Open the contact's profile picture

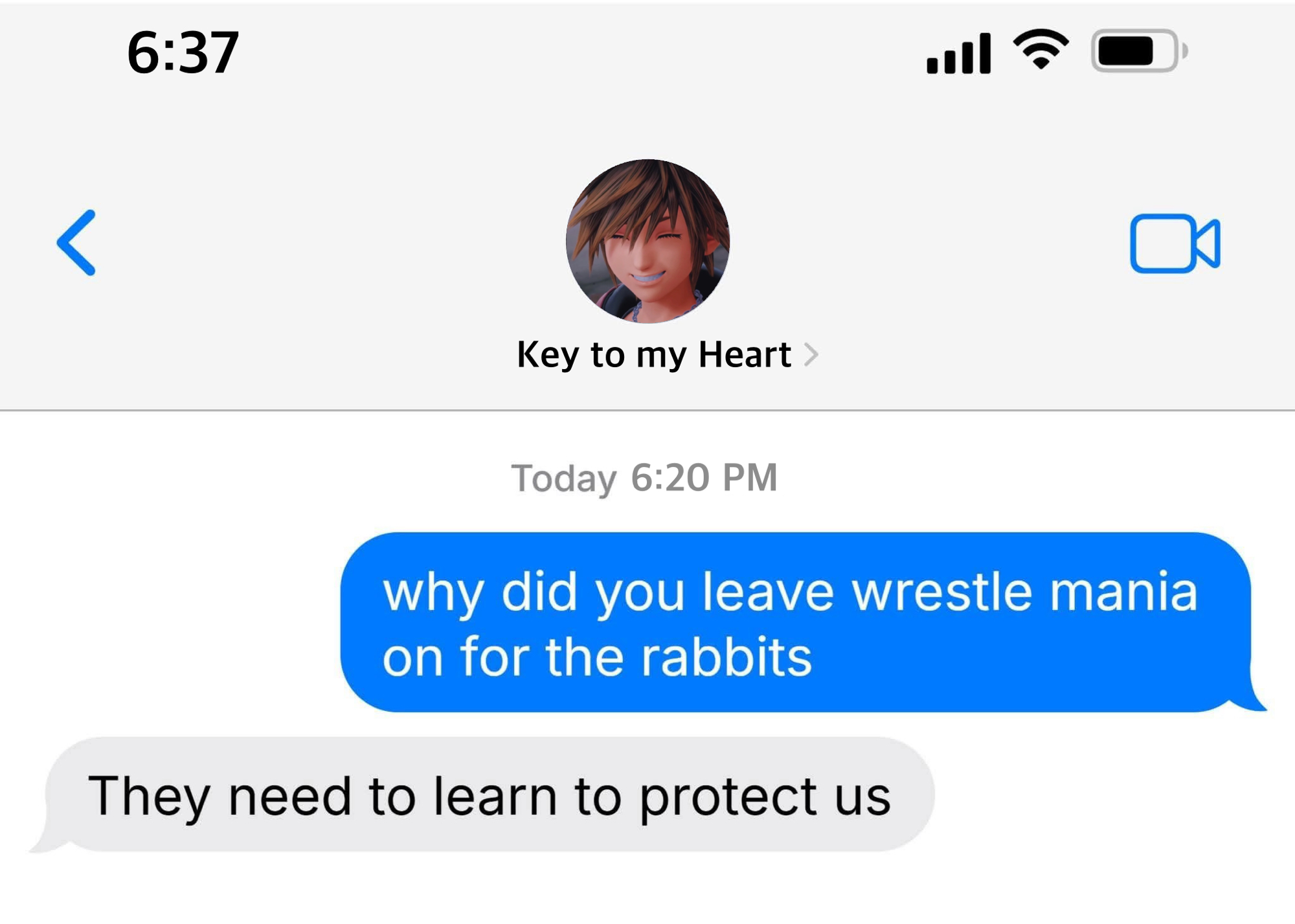647,241
